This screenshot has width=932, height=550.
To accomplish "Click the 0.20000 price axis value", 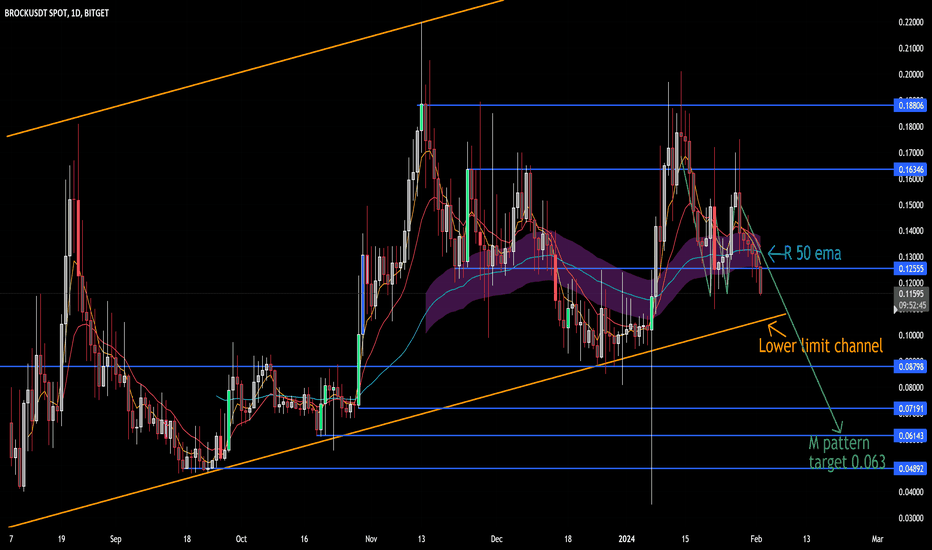I will [x=911, y=74].
